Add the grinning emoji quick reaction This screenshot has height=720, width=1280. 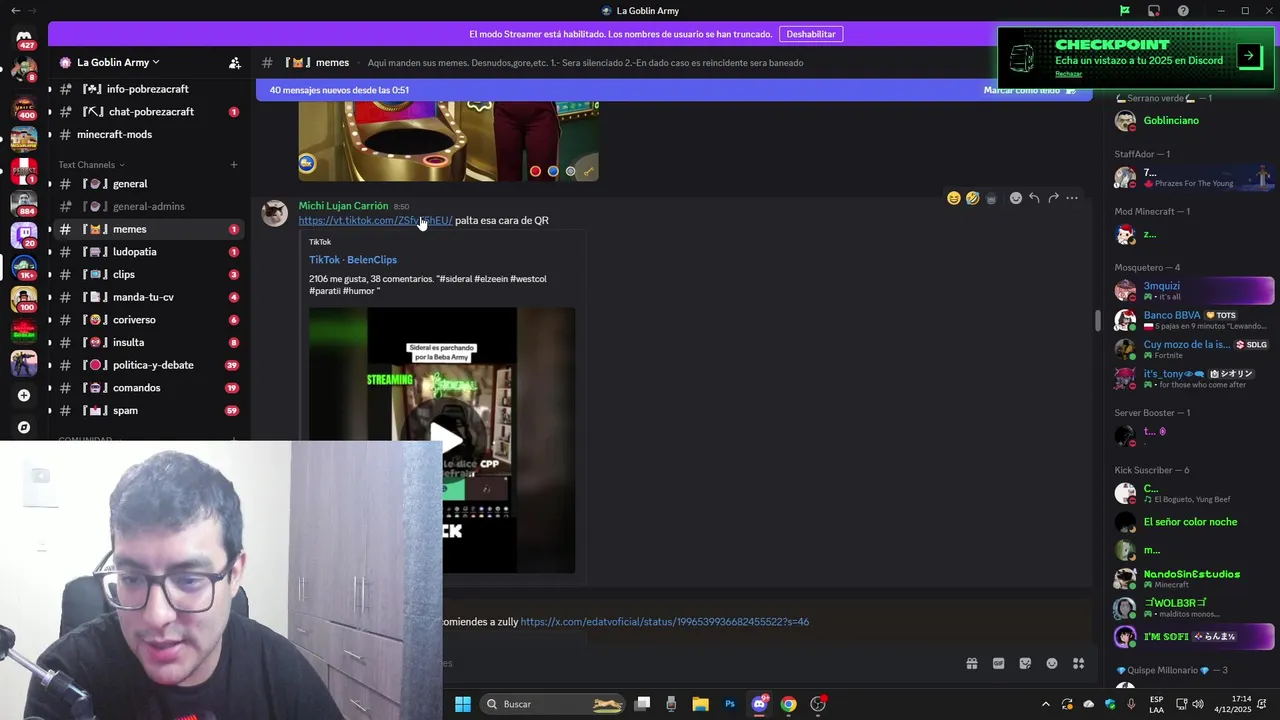pos(953,198)
